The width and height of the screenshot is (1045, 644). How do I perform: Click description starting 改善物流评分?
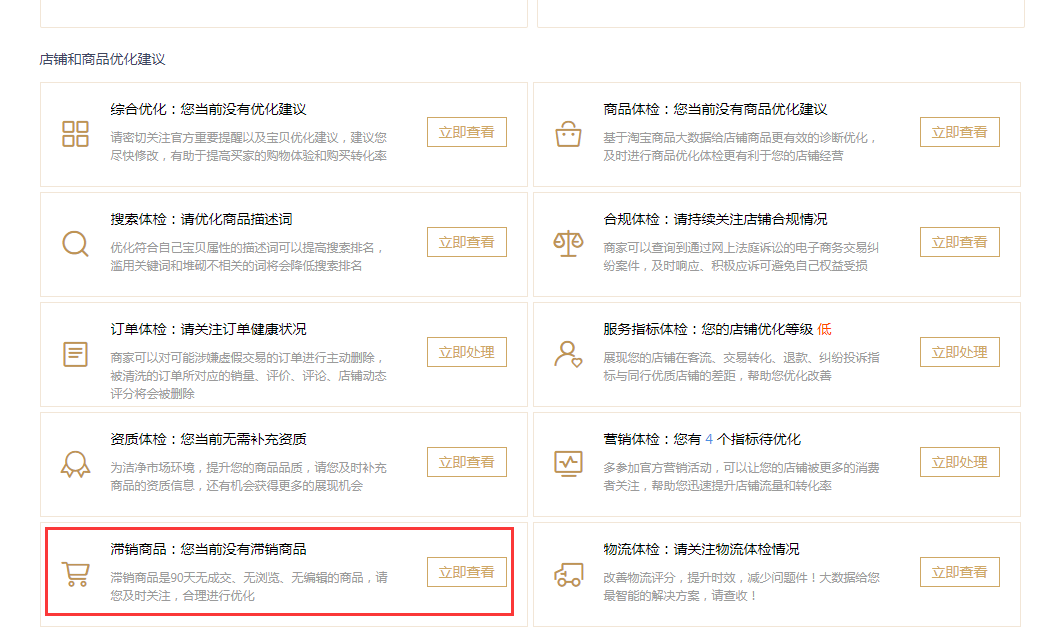click(741, 587)
